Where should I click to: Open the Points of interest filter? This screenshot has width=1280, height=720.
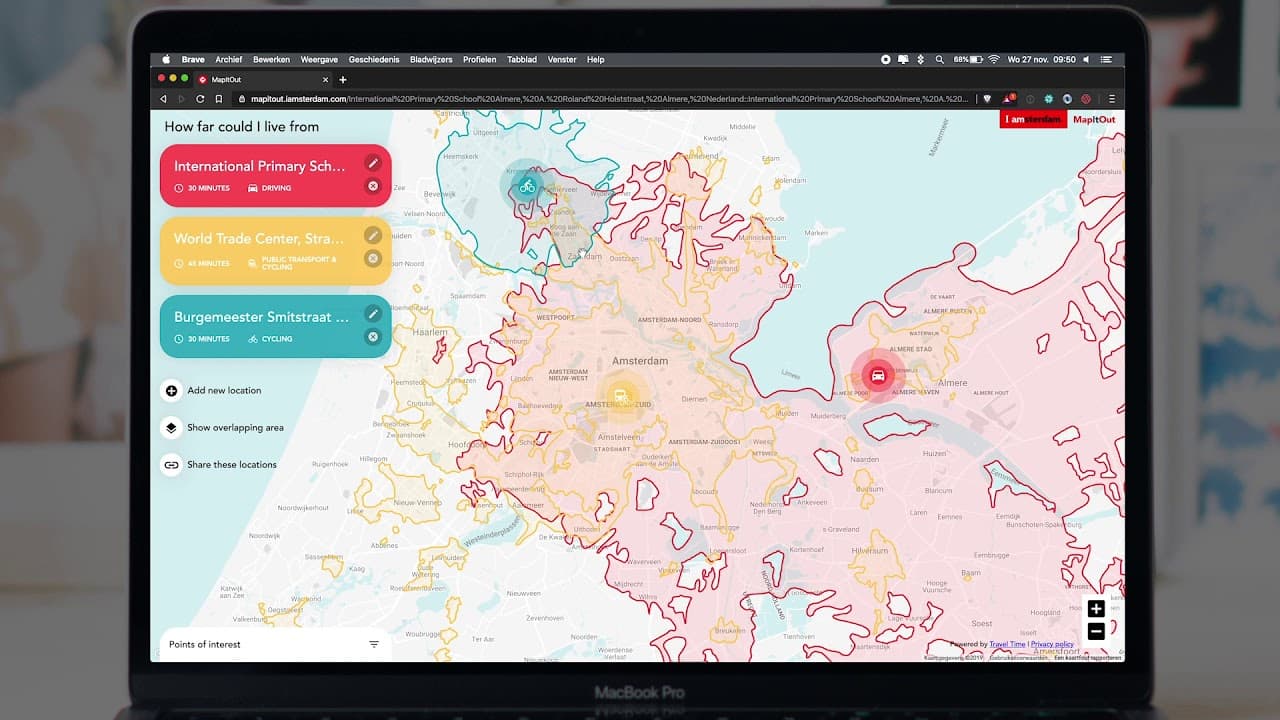click(374, 644)
